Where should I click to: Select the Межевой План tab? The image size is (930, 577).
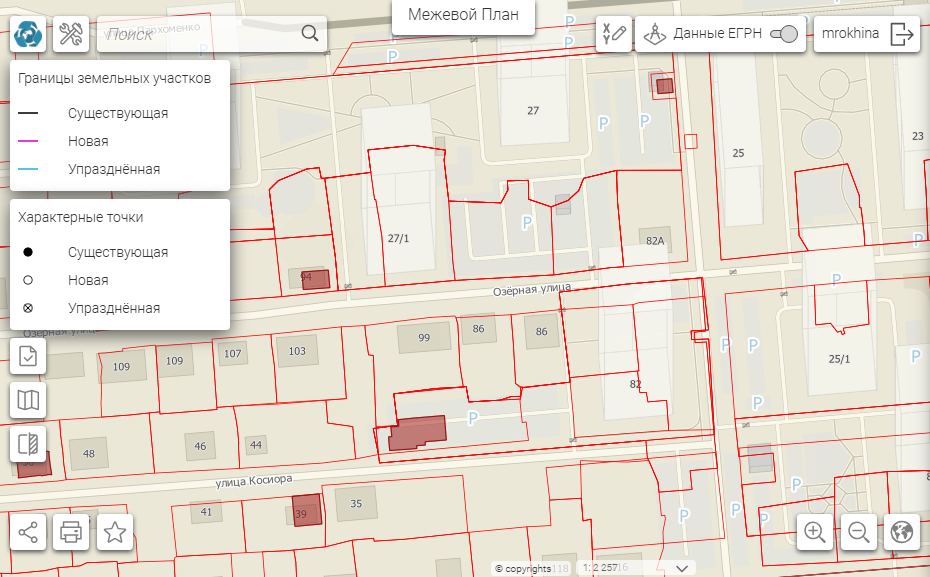pyautogui.click(x=463, y=17)
